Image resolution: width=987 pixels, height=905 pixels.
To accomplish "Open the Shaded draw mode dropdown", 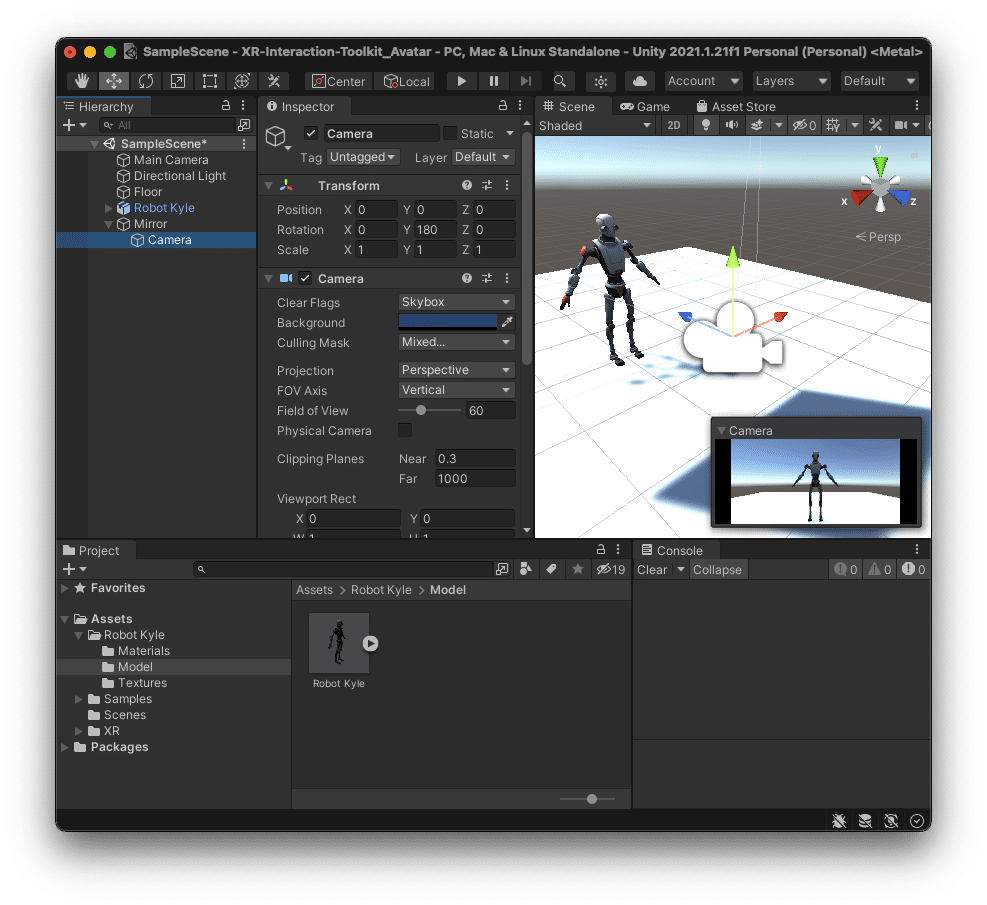I will point(594,125).
